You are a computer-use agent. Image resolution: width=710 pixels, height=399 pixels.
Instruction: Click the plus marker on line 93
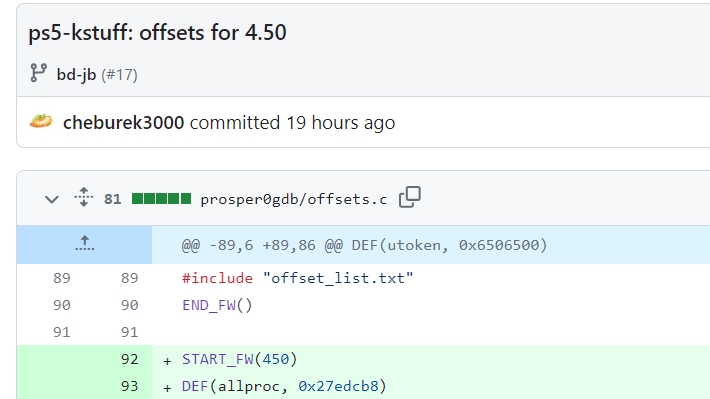168,388
